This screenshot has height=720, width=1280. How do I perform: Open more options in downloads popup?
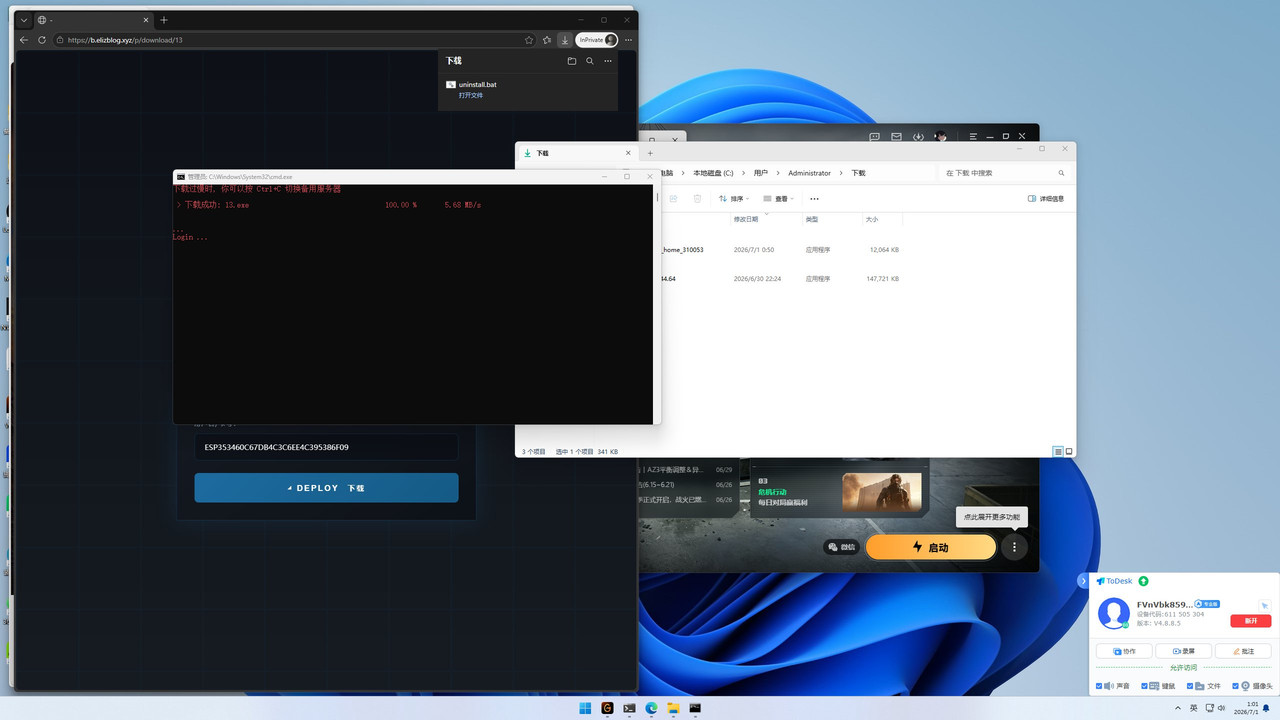click(x=608, y=61)
